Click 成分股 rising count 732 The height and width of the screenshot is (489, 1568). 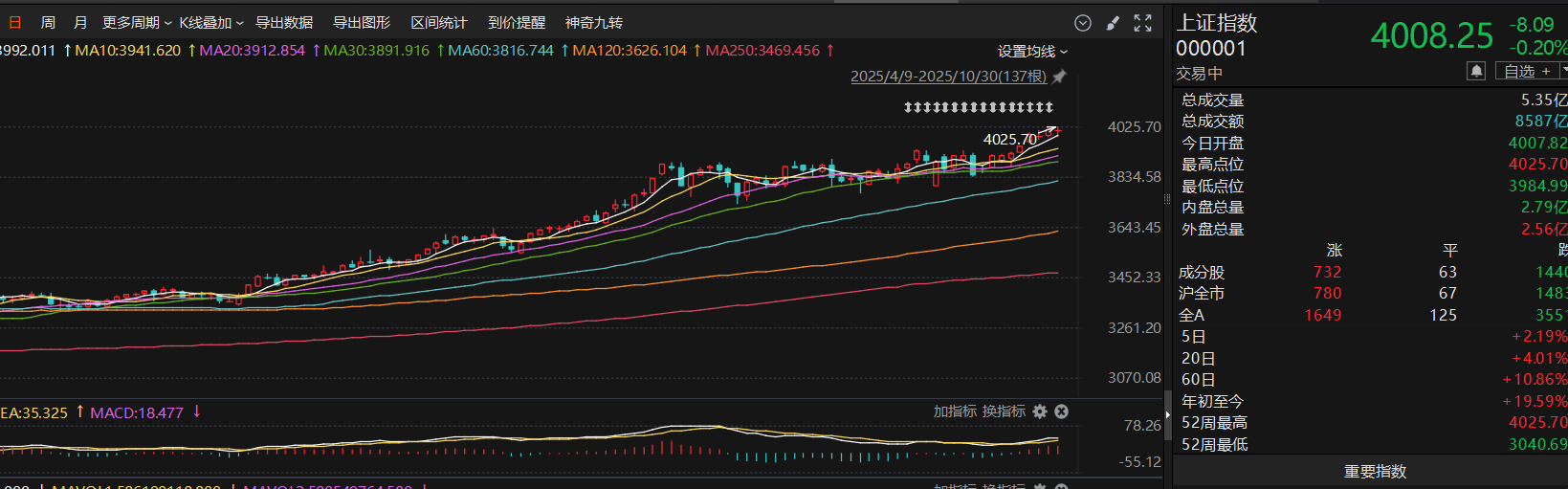[x=1328, y=273]
